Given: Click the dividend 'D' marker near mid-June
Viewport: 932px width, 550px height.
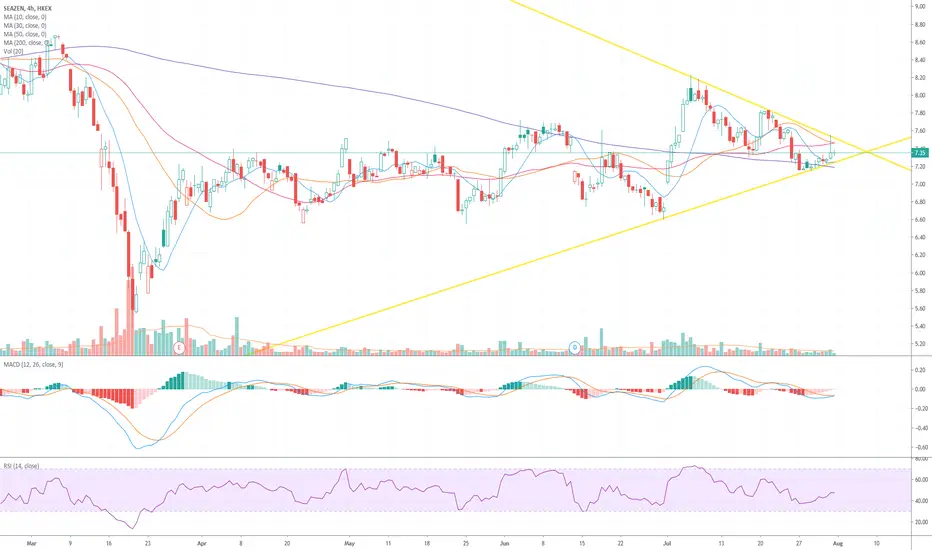Looking at the screenshot, I should [x=575, y=347].
